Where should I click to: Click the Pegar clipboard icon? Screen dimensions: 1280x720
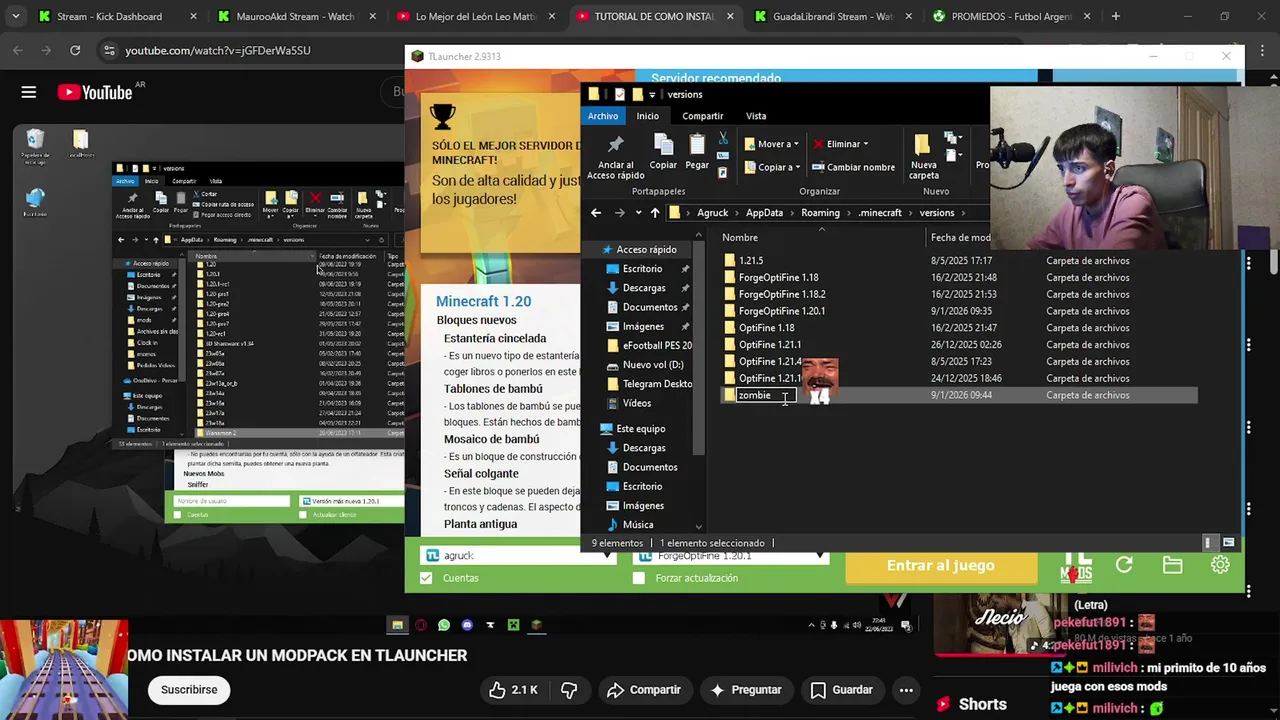[697, 152]
